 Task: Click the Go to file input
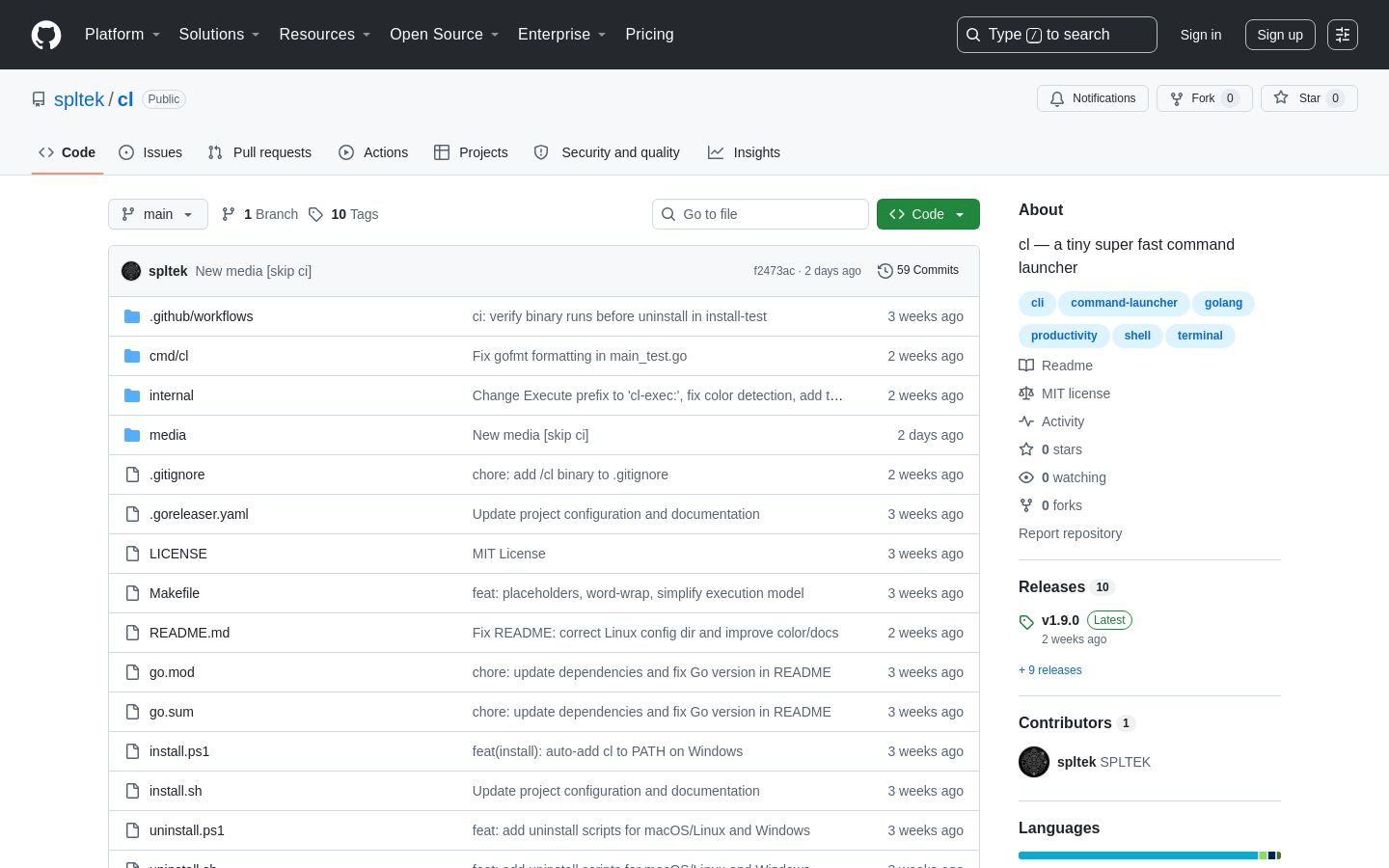click(x=760, y=214)
